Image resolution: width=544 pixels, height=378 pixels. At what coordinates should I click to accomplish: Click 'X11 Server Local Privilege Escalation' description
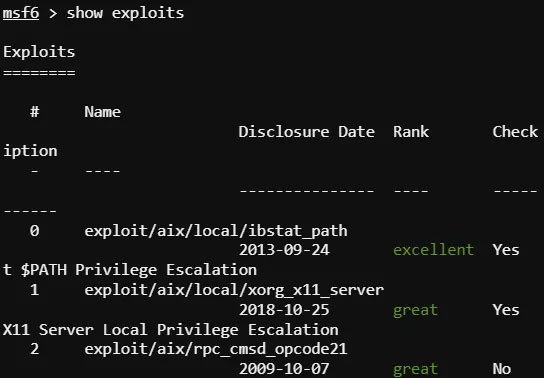[x=170, y=330]
